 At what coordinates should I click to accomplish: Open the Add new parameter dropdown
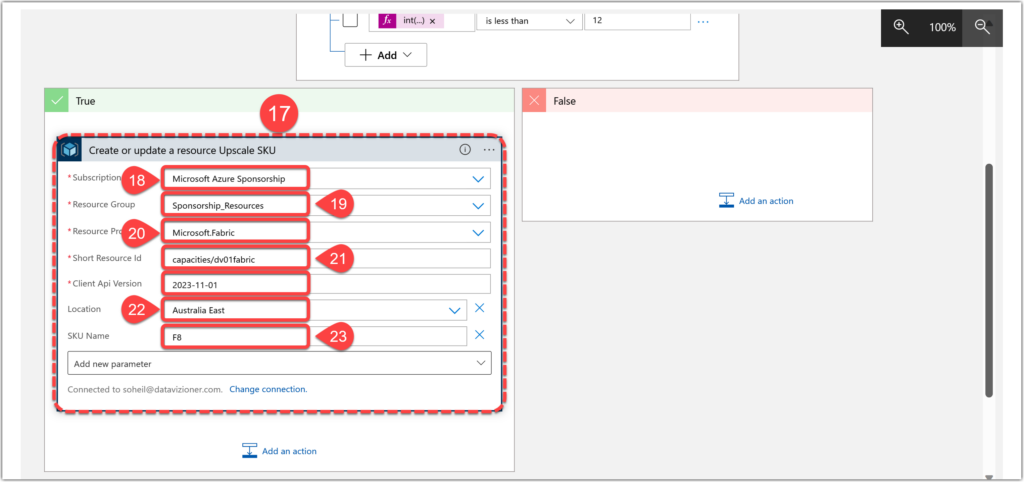coord(280,363)
